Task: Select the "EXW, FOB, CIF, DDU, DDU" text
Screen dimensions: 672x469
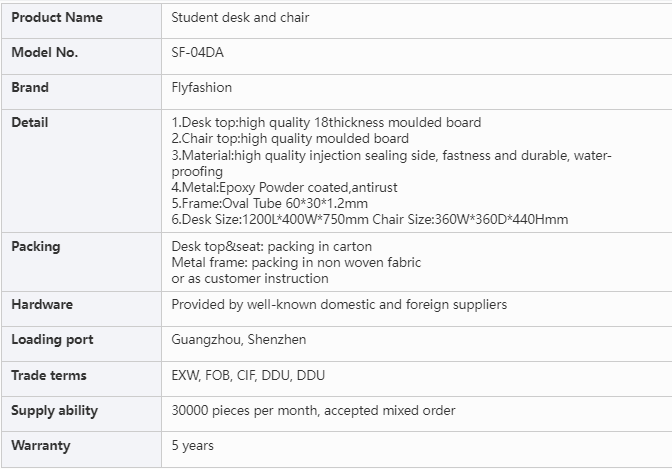Action: (x=248, y=376)
